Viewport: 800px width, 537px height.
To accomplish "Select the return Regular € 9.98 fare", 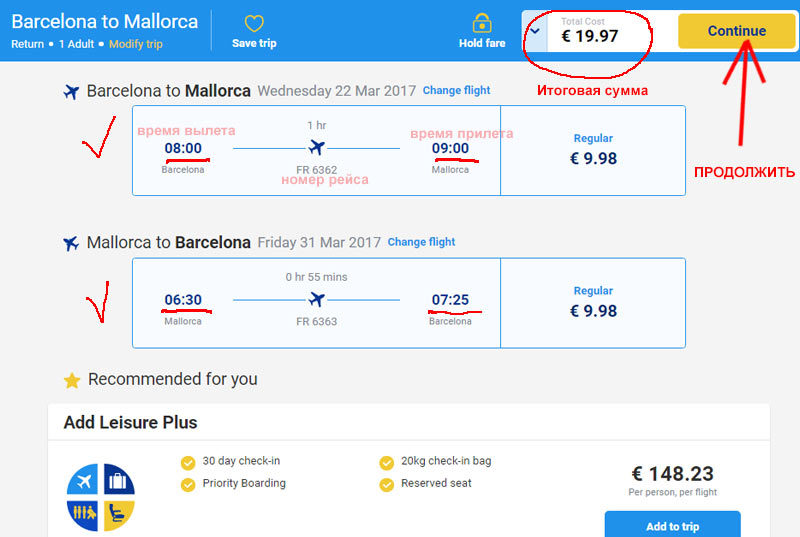I will pyautogui.click(x=593, y=303).
